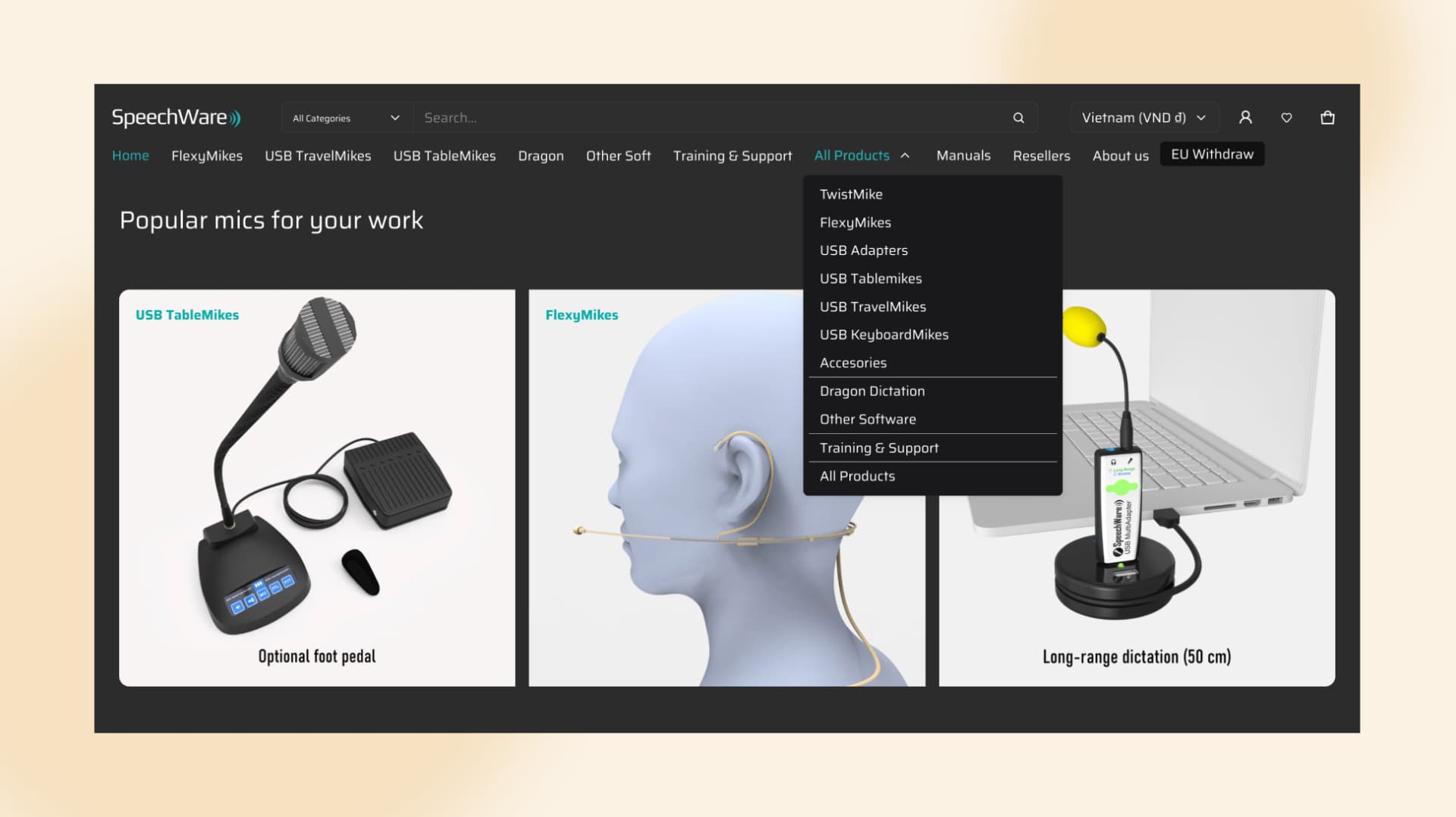Select Other Software from the dropdown menu
The width and height of the screenshot is (1456, 817).
coord(933,419)
